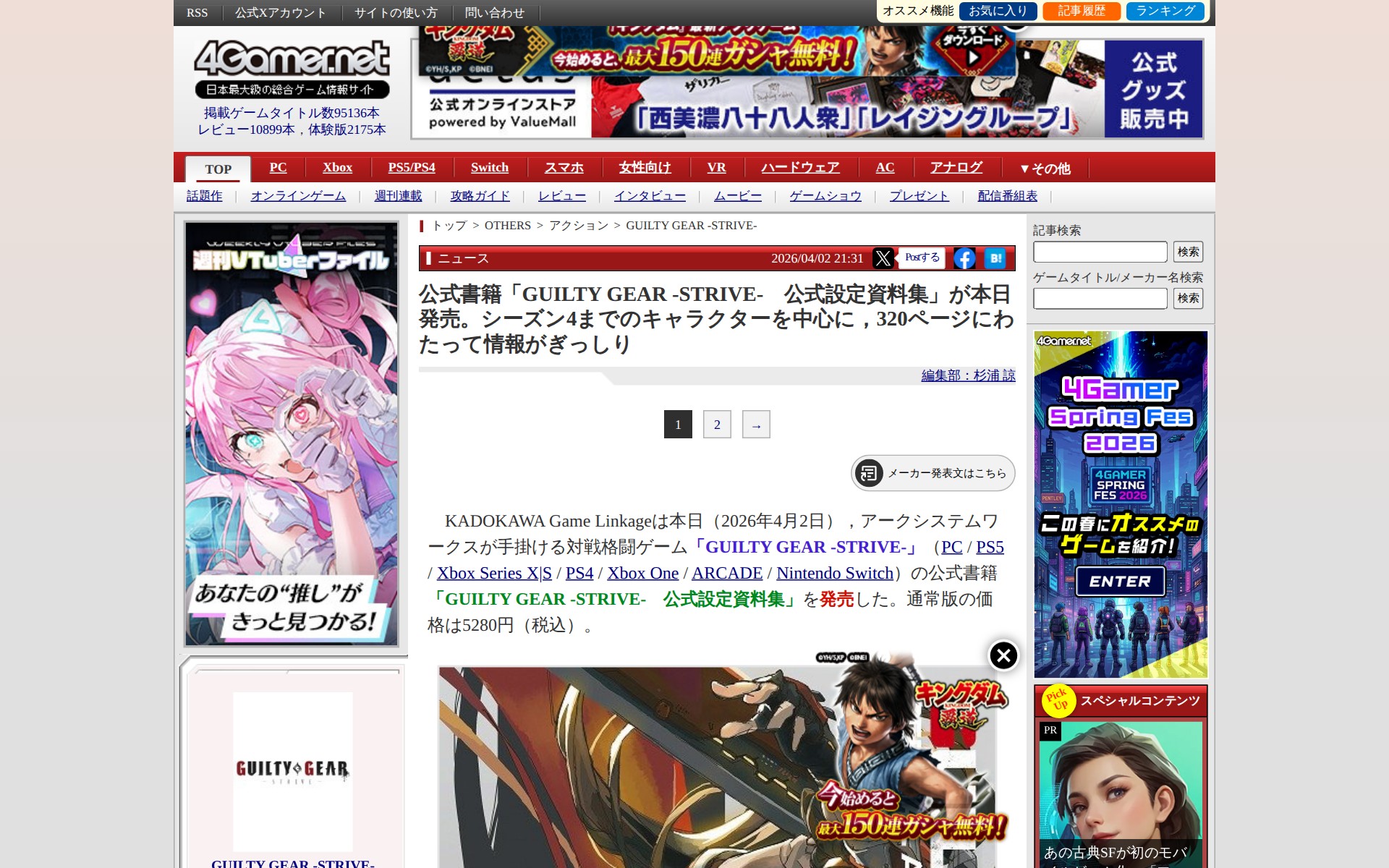The image size is (1389, 868).
Task: Bookmark with the Hatena B! icon
Action: tap(995, 258)
